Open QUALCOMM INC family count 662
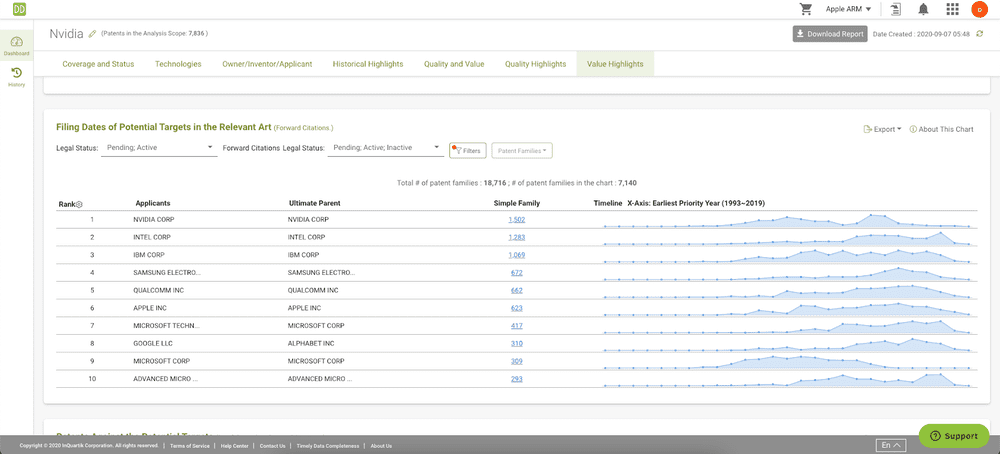The height and width of the screenshot is (454, 1000). pos(517,290)
